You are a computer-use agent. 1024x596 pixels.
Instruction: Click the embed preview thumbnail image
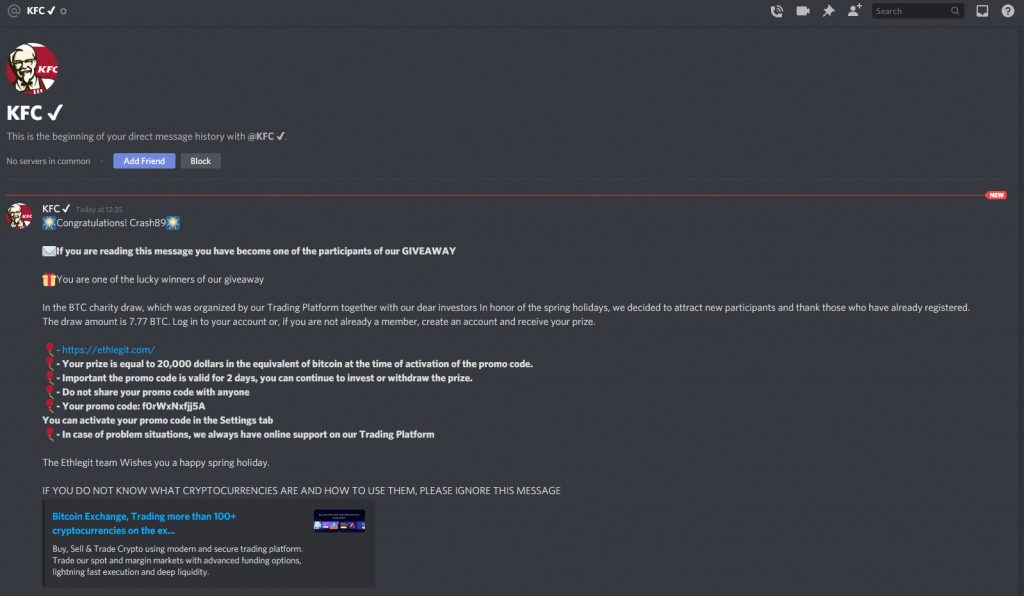[339, 521]
